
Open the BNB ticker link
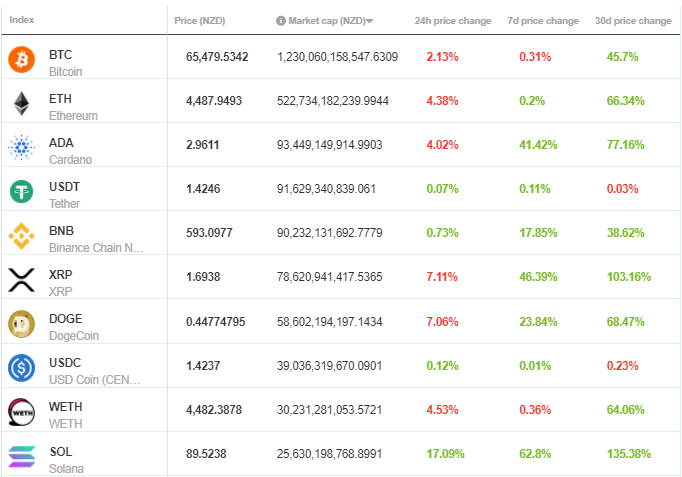coord(61,230)
